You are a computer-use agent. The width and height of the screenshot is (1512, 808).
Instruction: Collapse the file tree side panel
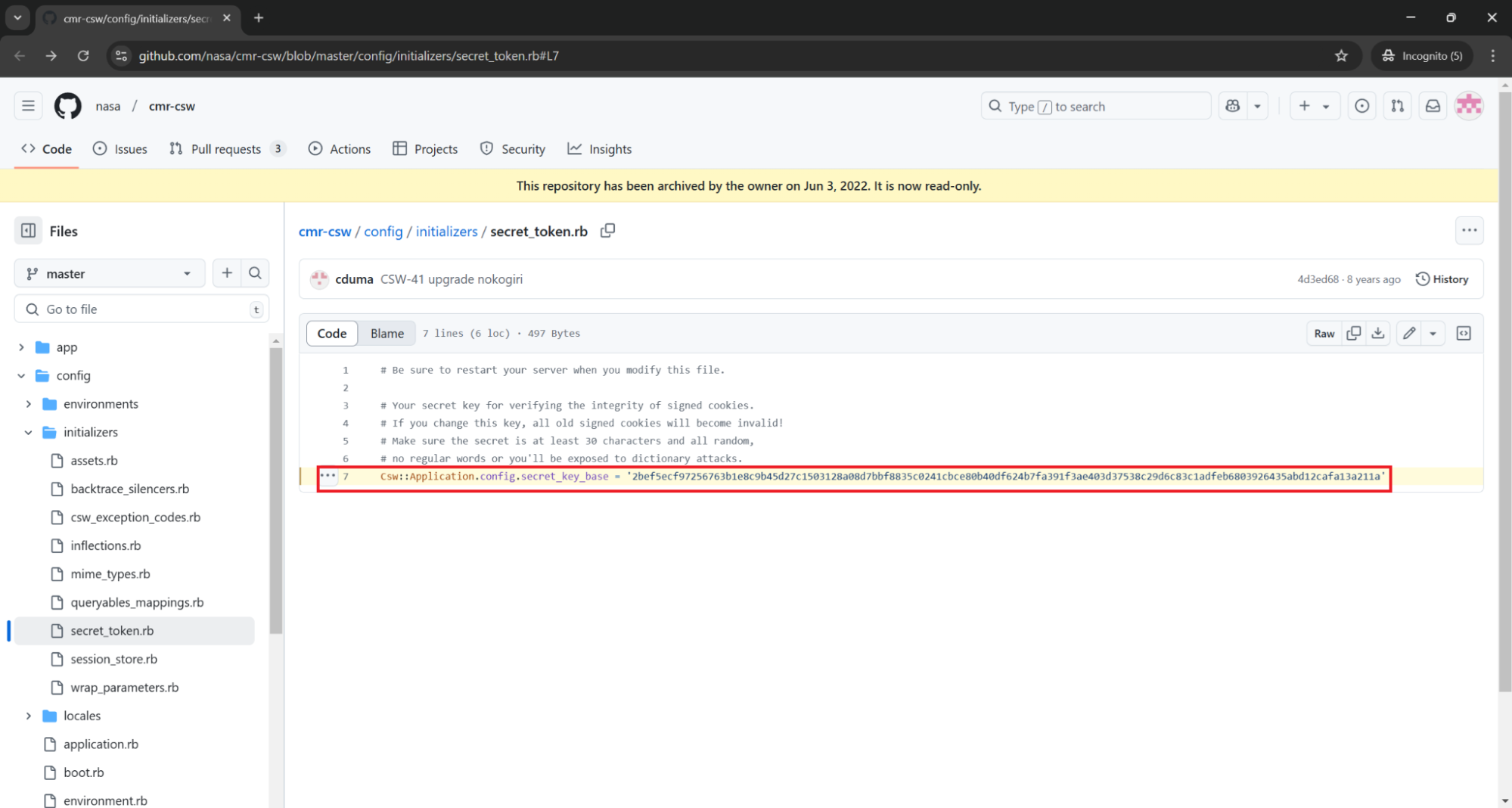click(28, 231)
